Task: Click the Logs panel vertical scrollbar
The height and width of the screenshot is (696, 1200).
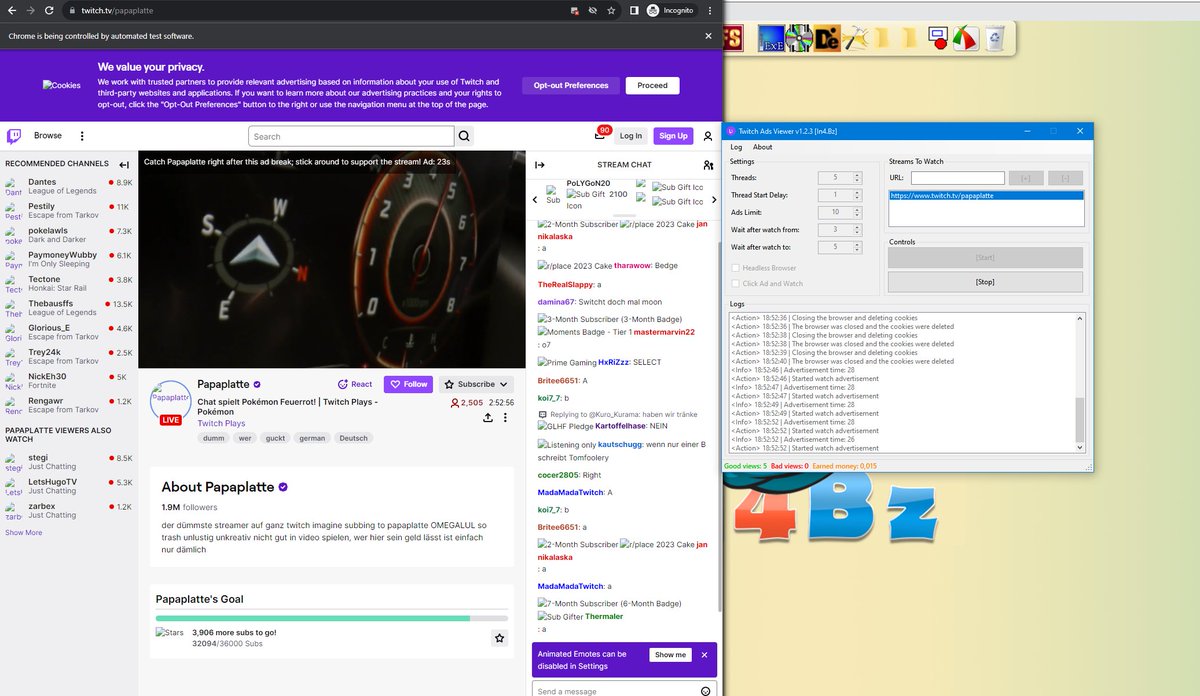Action: point(1079,383)
